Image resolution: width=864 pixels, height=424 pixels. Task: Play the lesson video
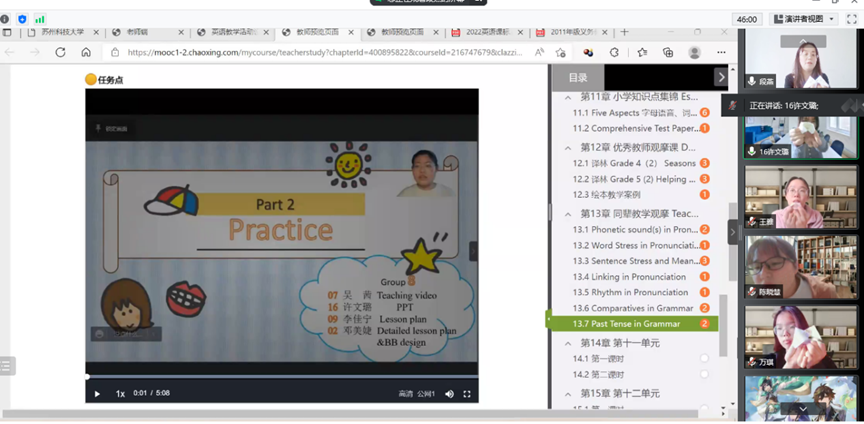click(x=97, y=394)
